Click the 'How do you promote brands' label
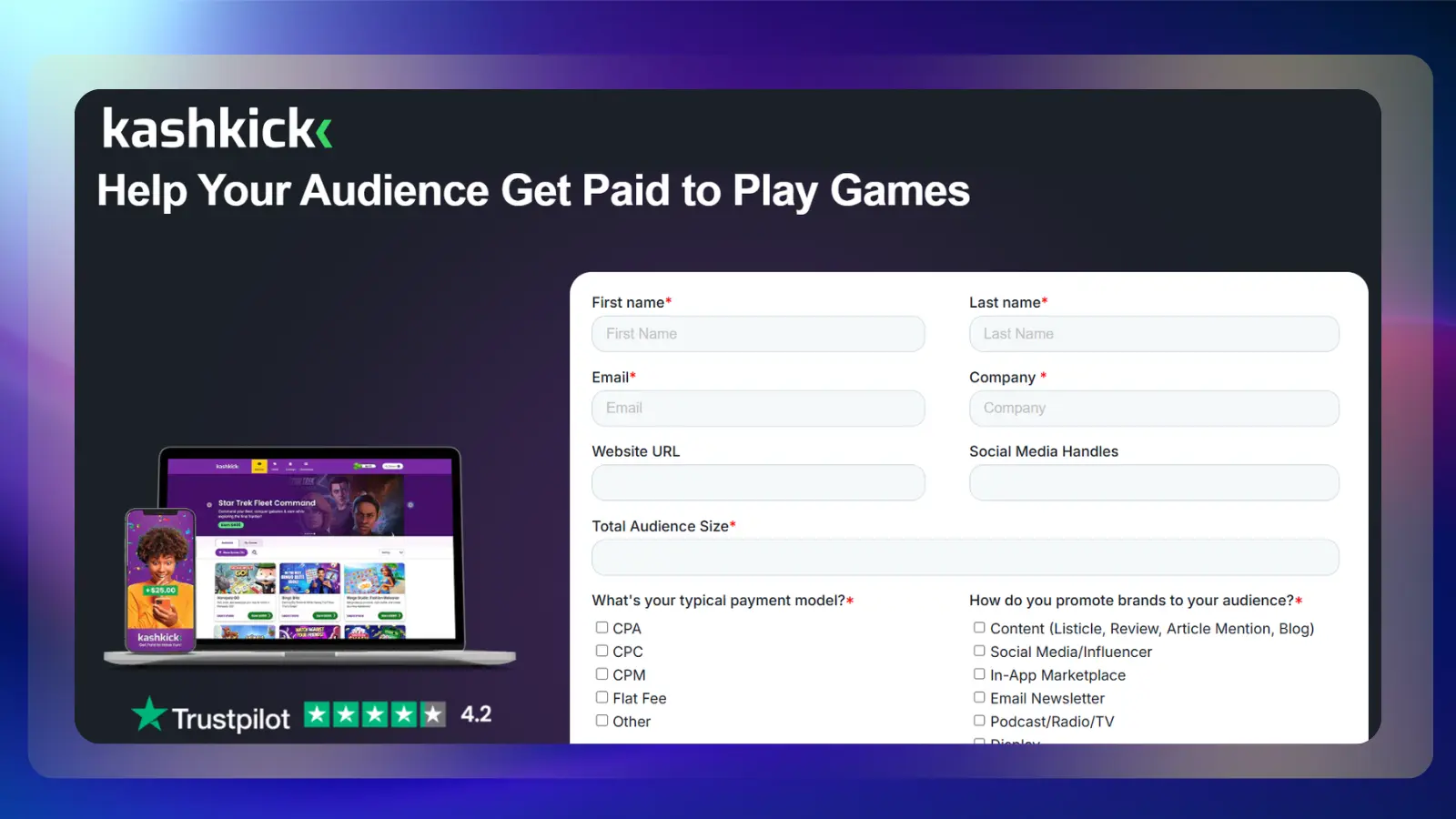Screen dimensions: 1456x819 point(1136,601)
